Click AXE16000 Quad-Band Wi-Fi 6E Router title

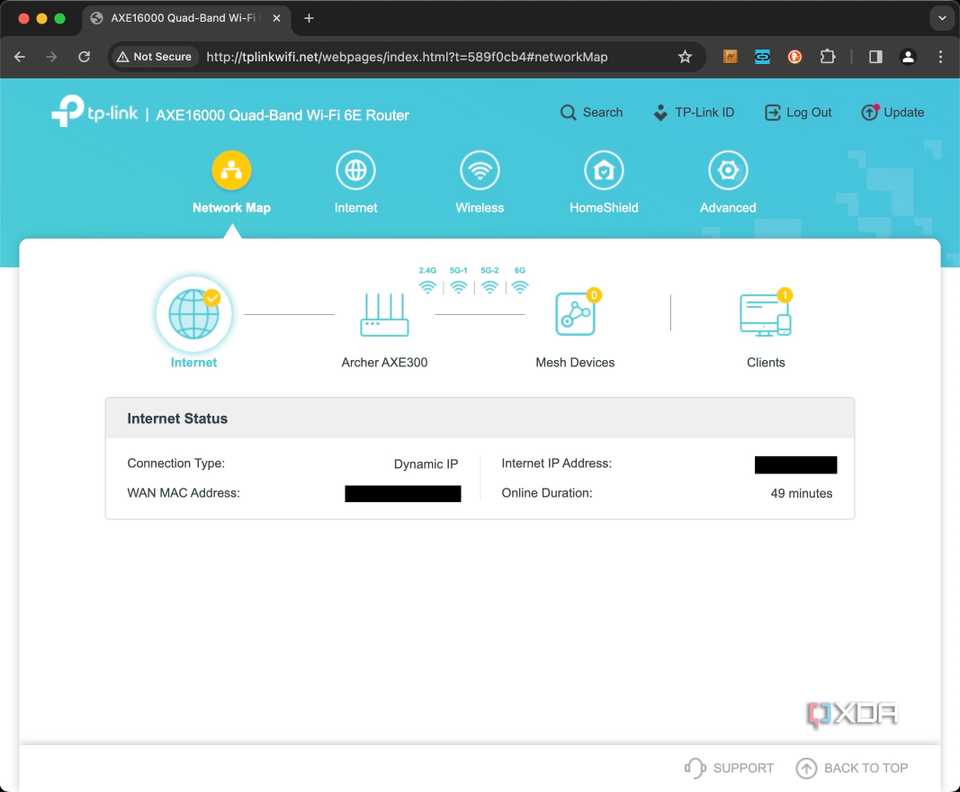pos(282,115)
